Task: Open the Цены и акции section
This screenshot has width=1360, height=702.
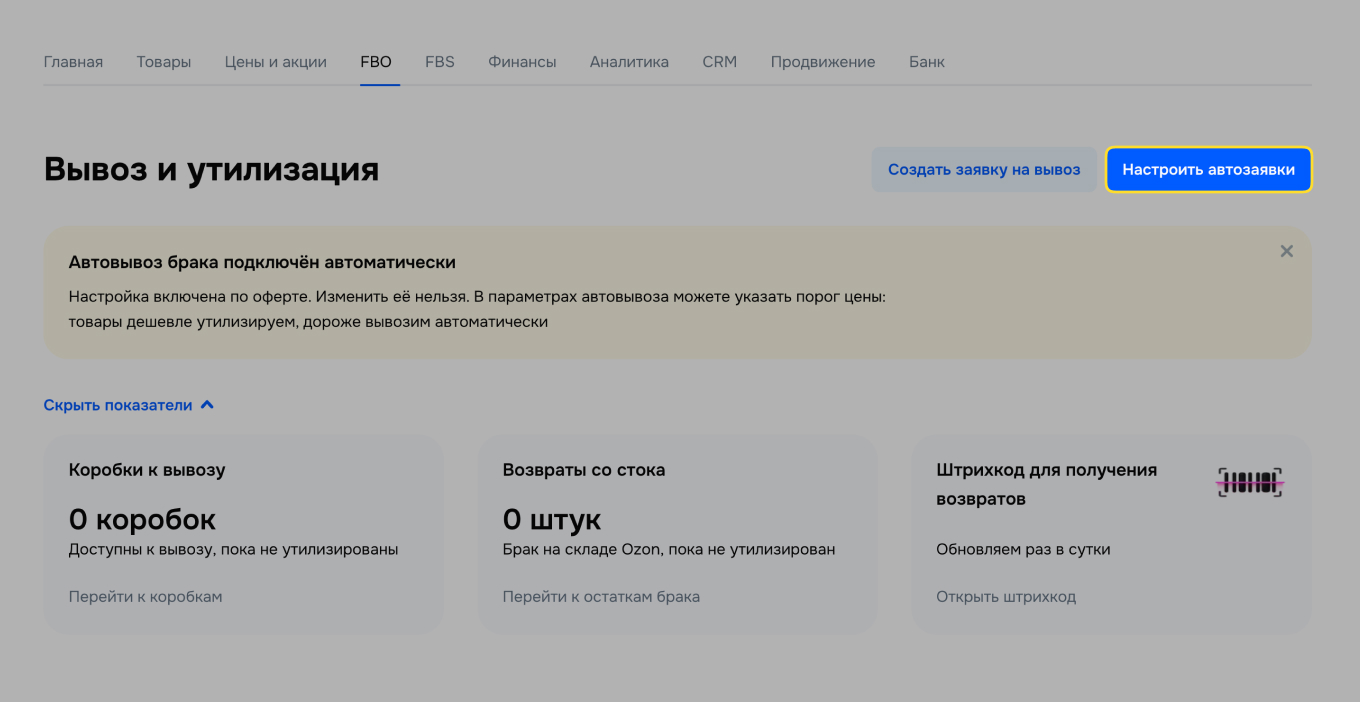Action: 275,61
